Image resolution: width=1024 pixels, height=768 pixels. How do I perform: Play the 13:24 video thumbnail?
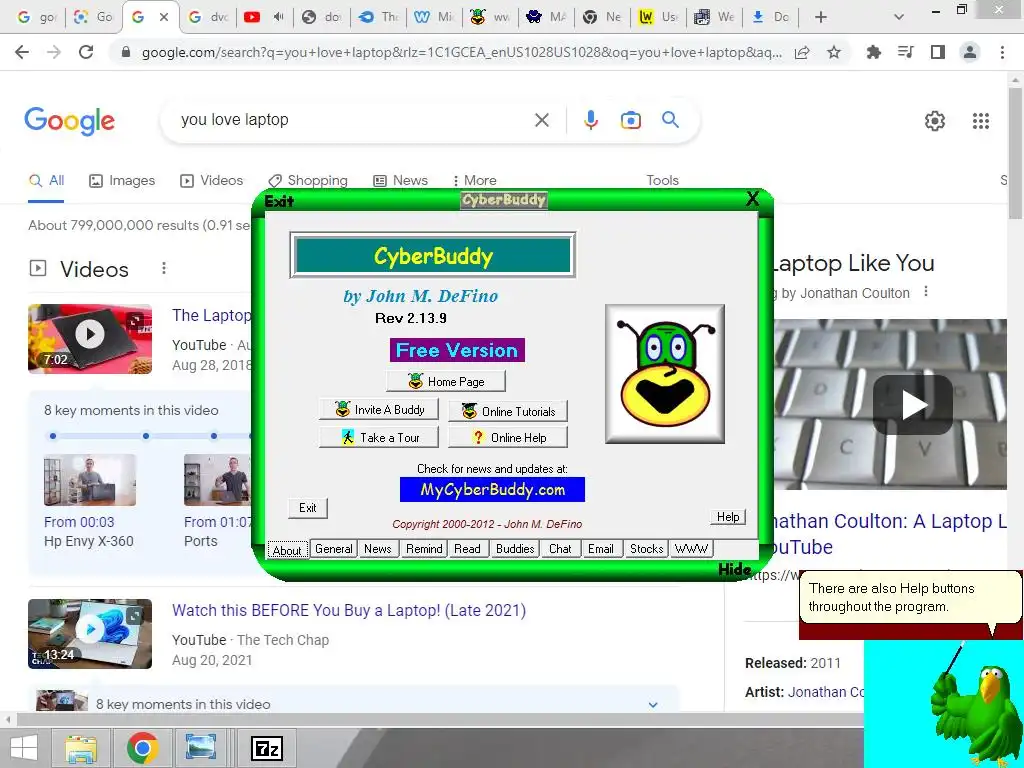pyautogui.click(x=90, y=633)
